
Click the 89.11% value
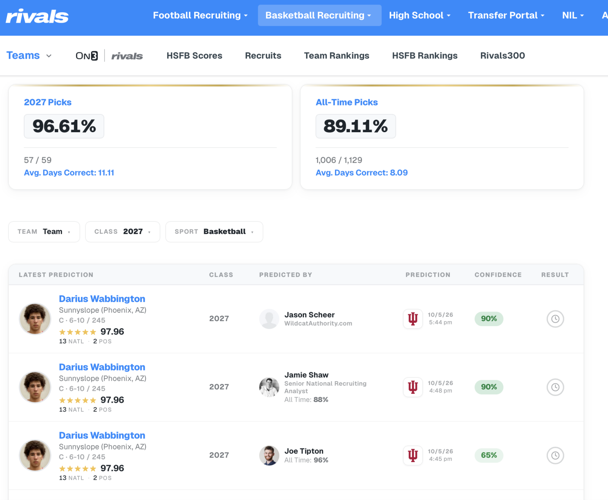[356, 126]
